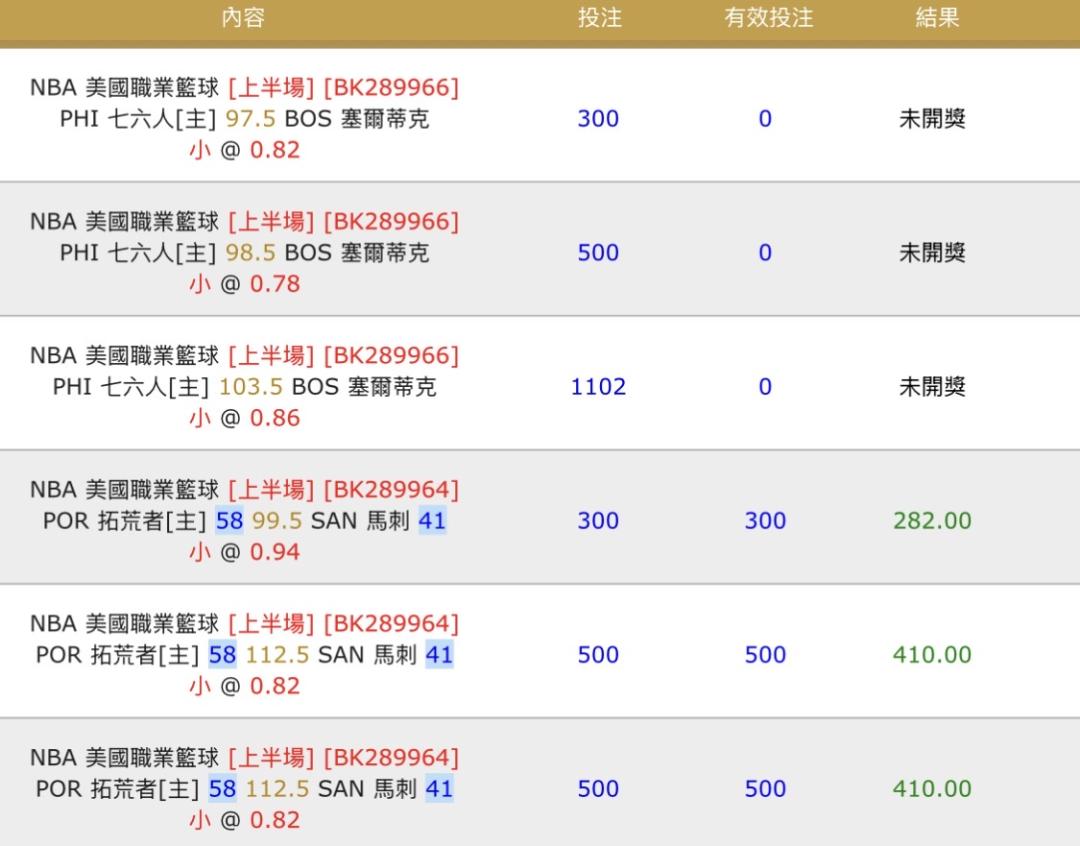The width and height of the screenshot is (1080, 846).
Task: Select the 有效投注 column header
Action: 768,18
